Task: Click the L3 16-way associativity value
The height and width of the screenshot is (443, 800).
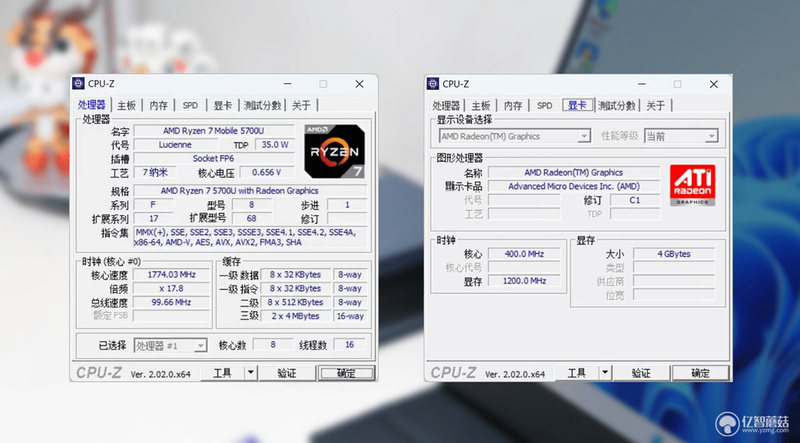Action: [x=350, y=316]
